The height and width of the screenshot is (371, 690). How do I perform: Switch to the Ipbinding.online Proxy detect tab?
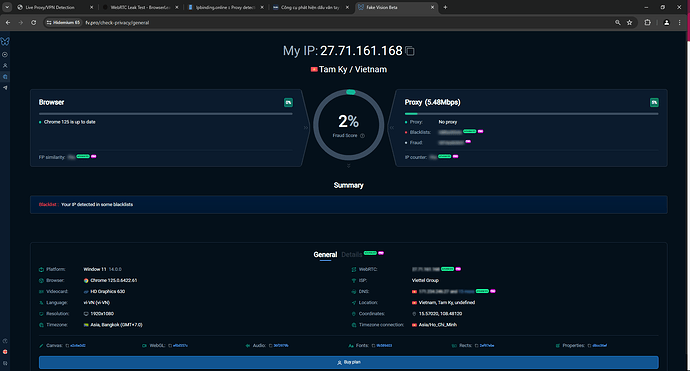pyautogui.click(x=225, y=7)
